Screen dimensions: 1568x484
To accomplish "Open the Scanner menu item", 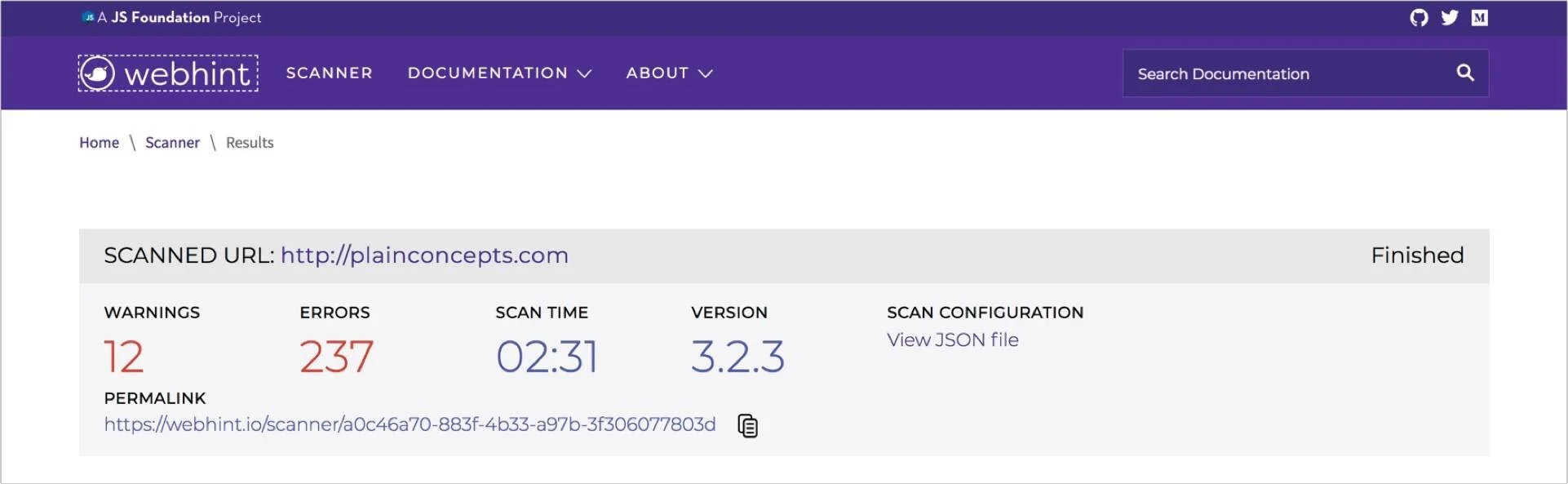I will coord(329,73).
